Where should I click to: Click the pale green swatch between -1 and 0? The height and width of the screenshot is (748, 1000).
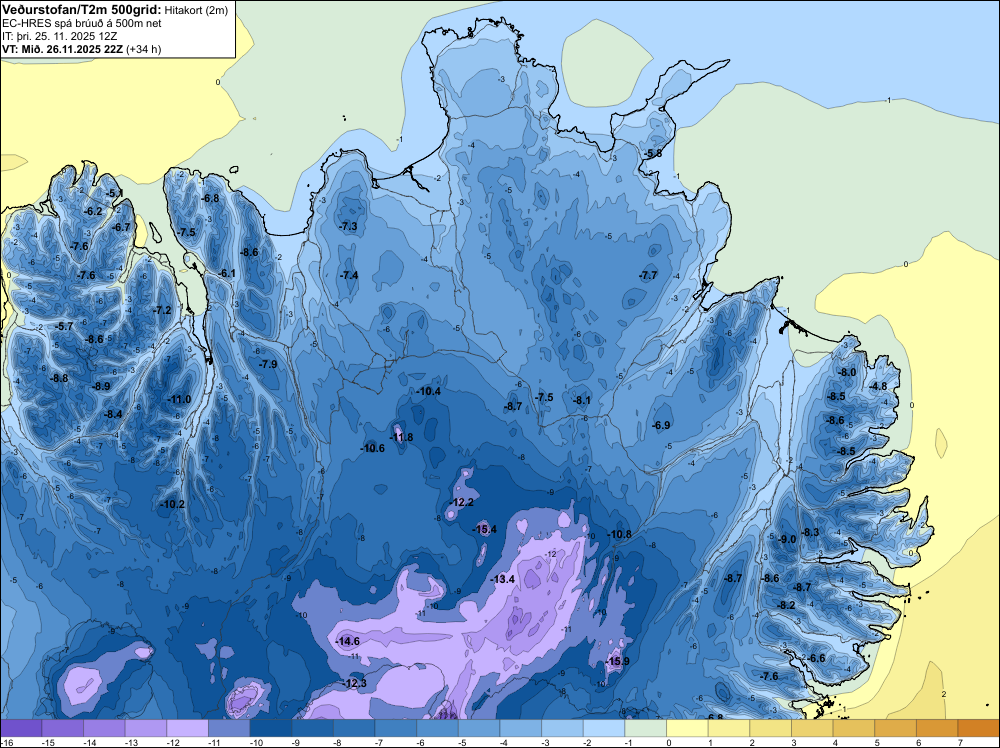click(645, 728)
